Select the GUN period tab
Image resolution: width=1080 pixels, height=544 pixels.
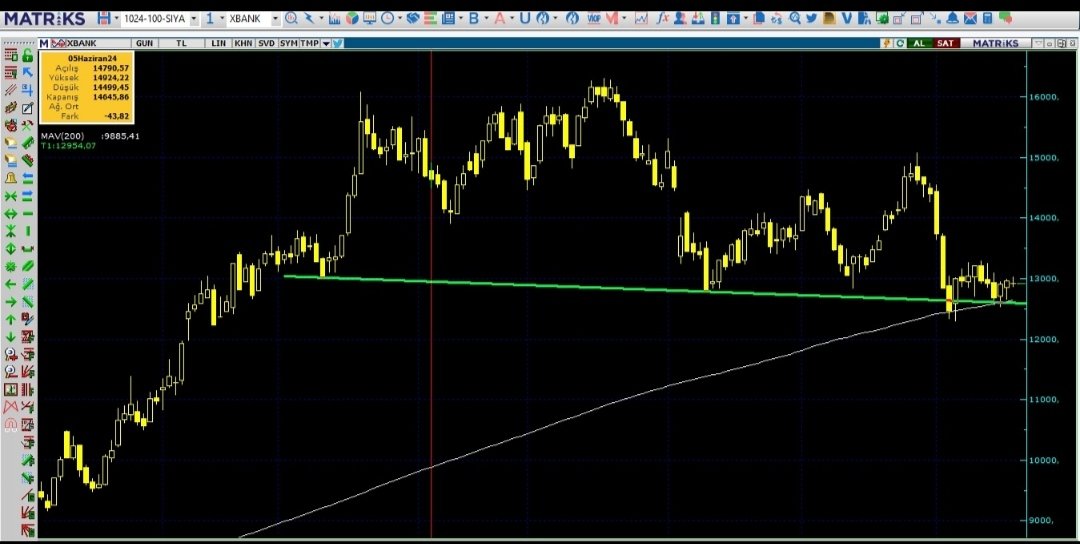[144, 43]
